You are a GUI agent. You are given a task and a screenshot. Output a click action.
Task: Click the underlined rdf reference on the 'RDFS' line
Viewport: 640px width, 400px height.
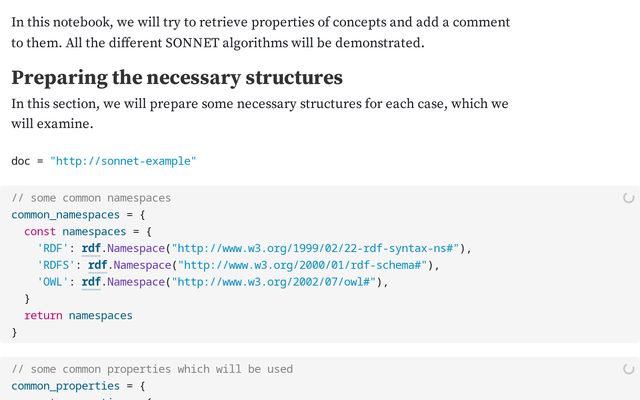point(98,265)
